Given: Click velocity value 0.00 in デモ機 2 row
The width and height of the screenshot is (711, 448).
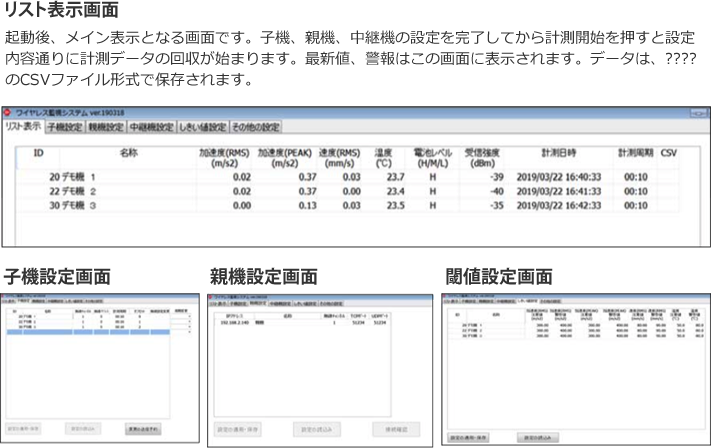Looking at the screenshot, I should click(x=351, y=191).
